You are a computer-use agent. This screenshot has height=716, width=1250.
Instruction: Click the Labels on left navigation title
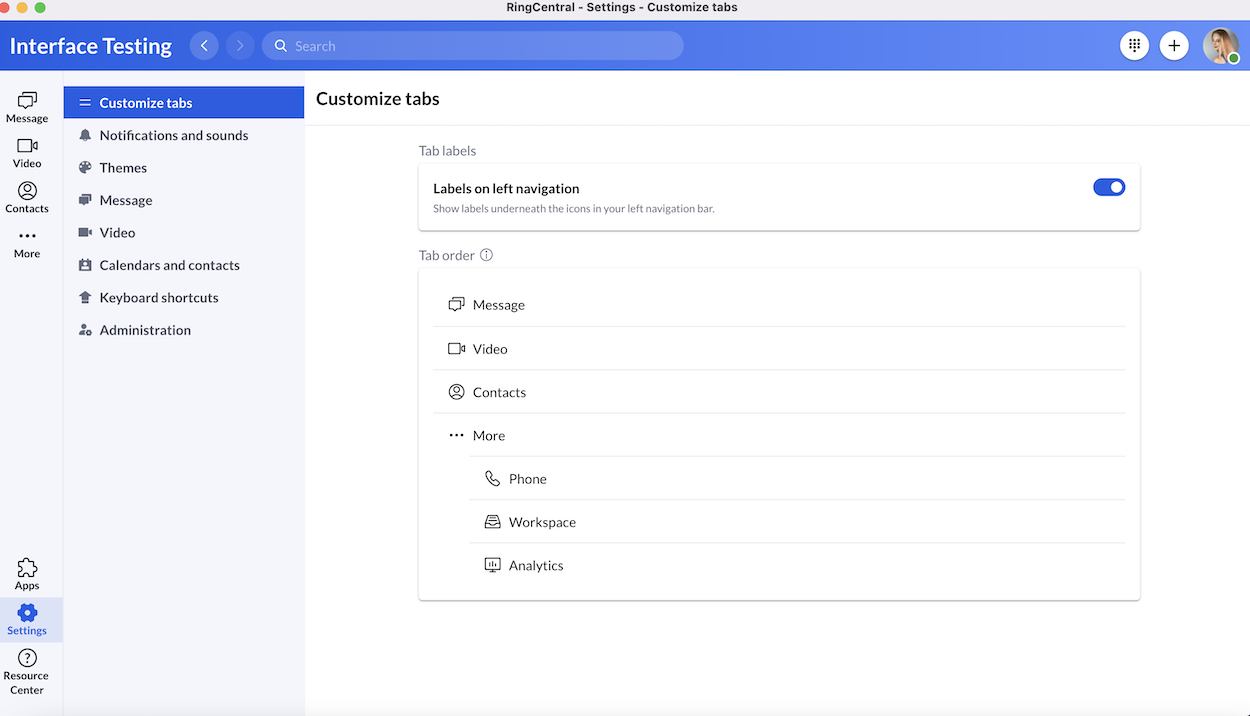(506, 188)
